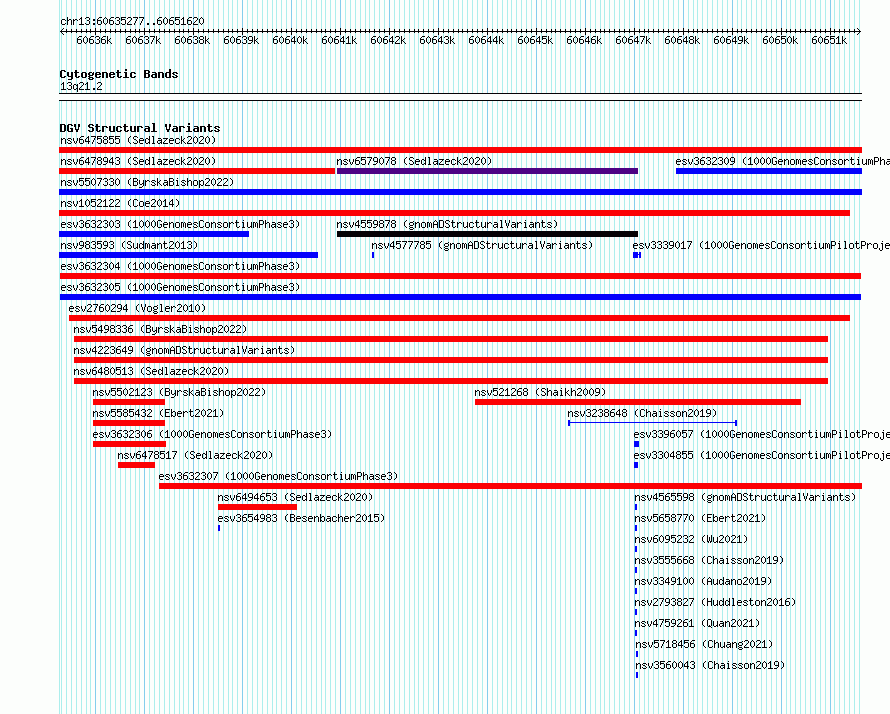Click the 60644k ruler tick label
The image size is (890, 714).
pyautogui.click(x=486, y=40)
